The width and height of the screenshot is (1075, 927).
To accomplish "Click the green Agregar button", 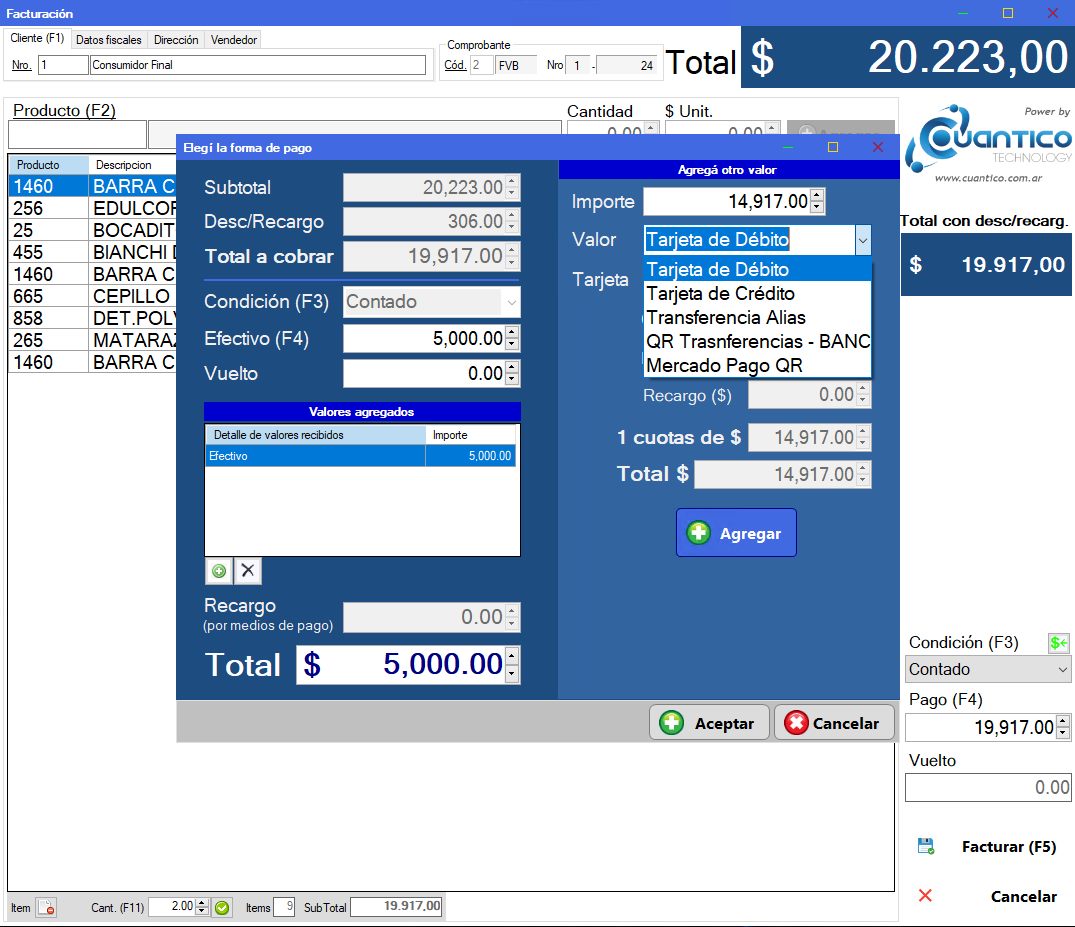I will pyautogui.click(x=736, y=533).
